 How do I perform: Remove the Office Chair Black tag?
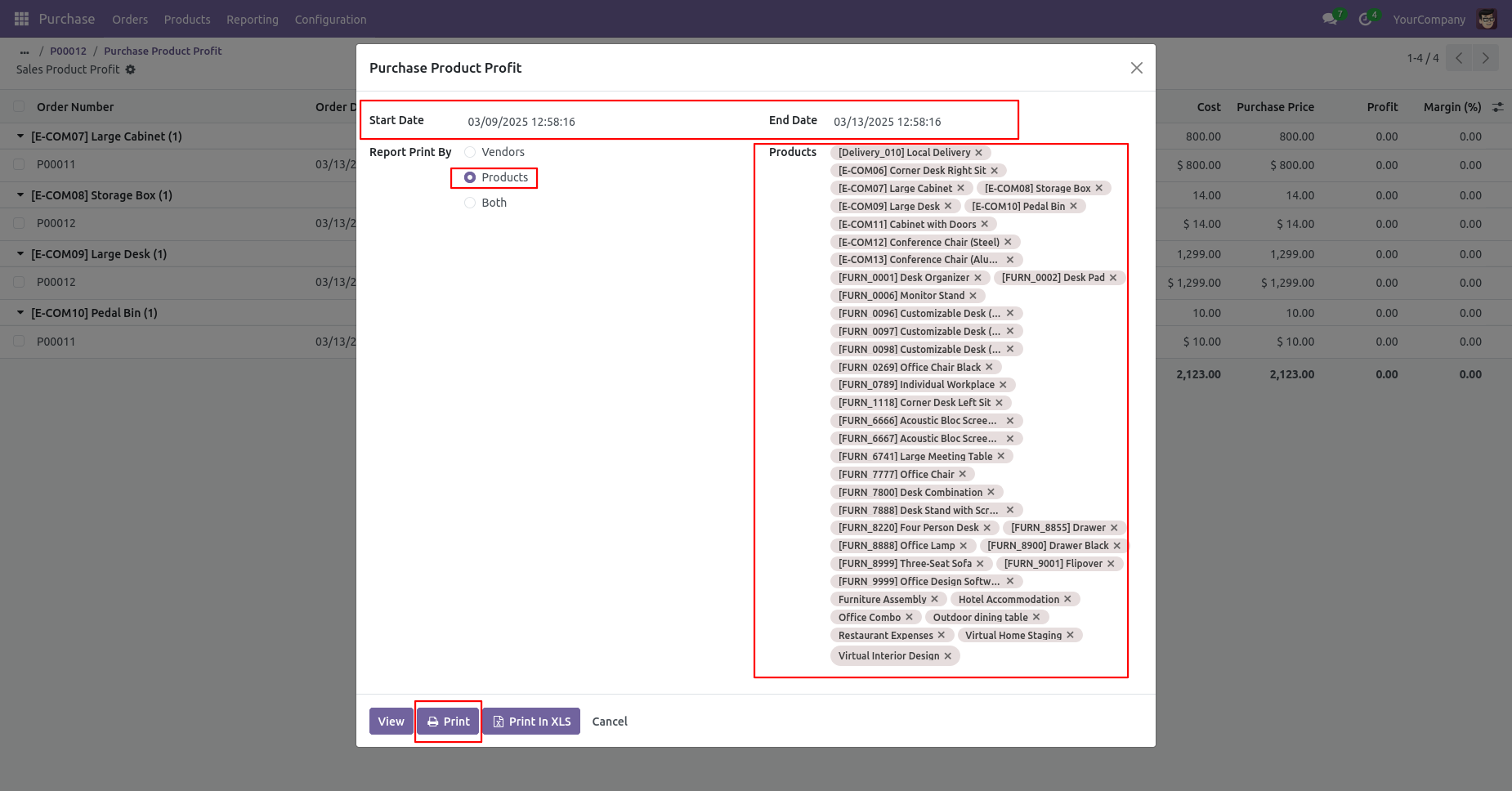point(990,367)
